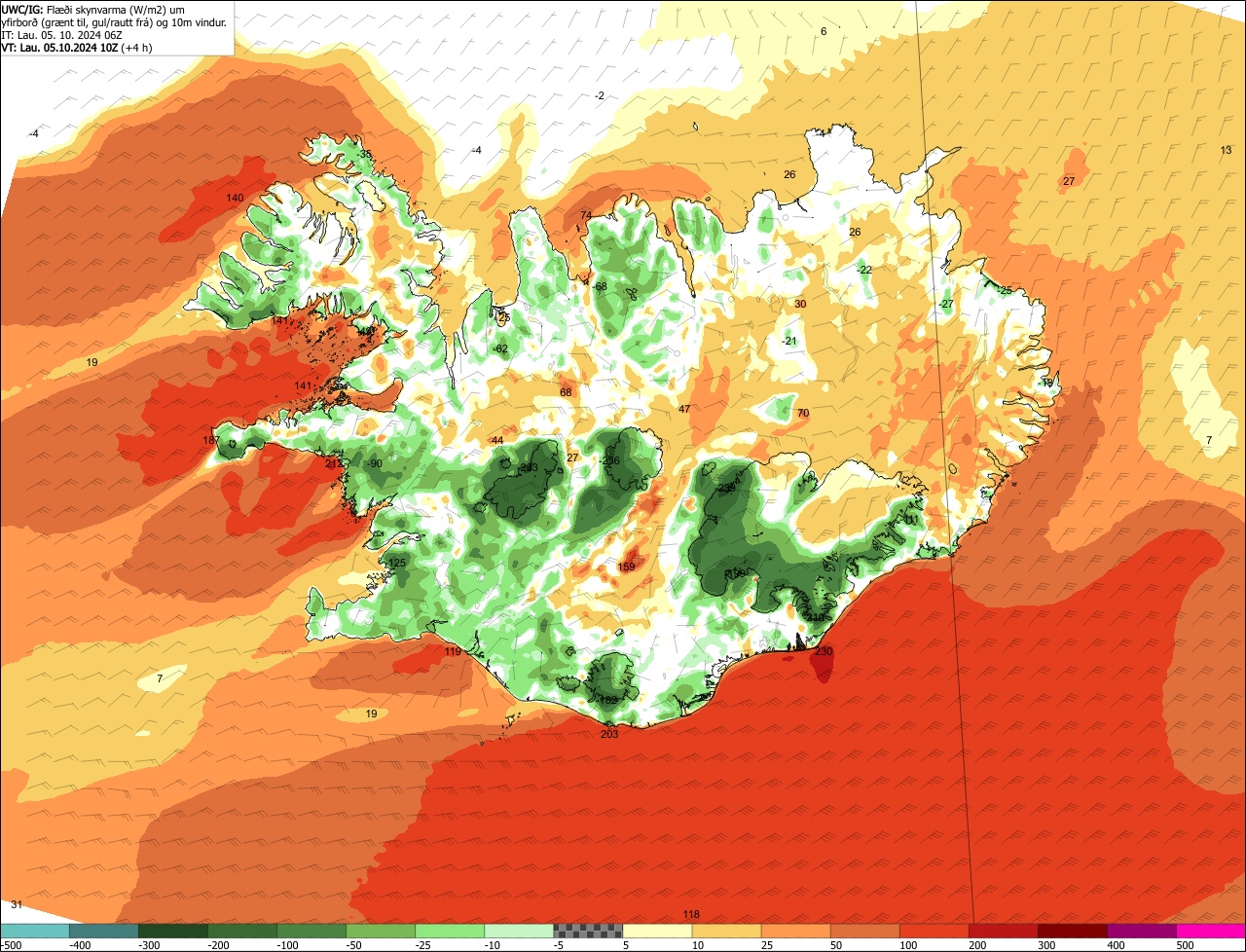Click the legend swatch between 10 and 25
Image resolution: width=1246 pixels, height=952 pixels.
726,931
